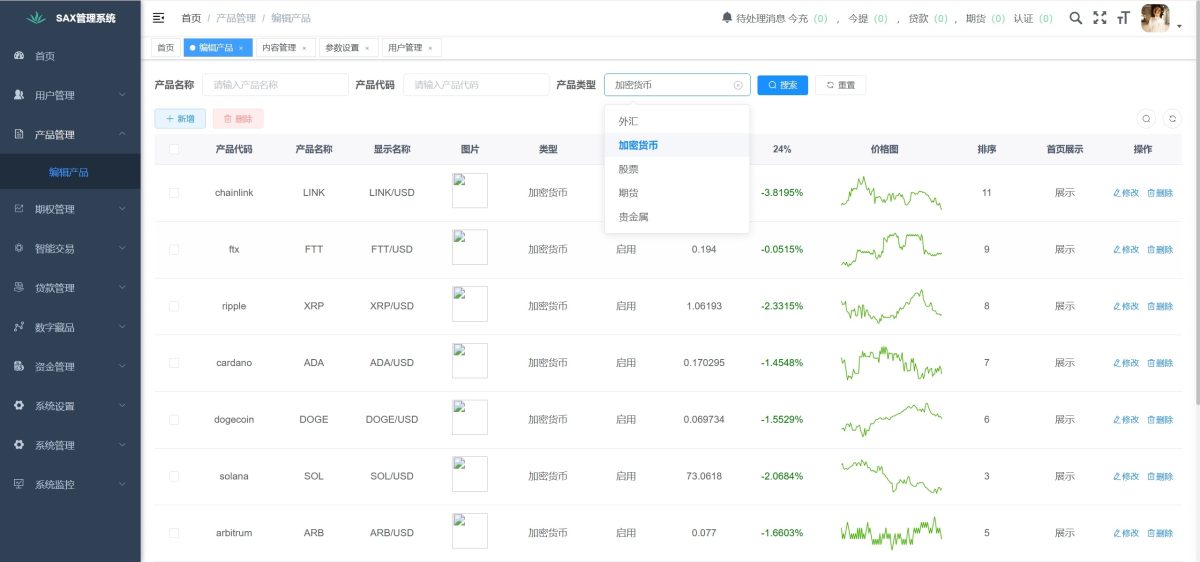This screenshot has width=1200, height=562.
Task: Select 贵金属 from the type dropdown
Action: click(x=677, y=216)
